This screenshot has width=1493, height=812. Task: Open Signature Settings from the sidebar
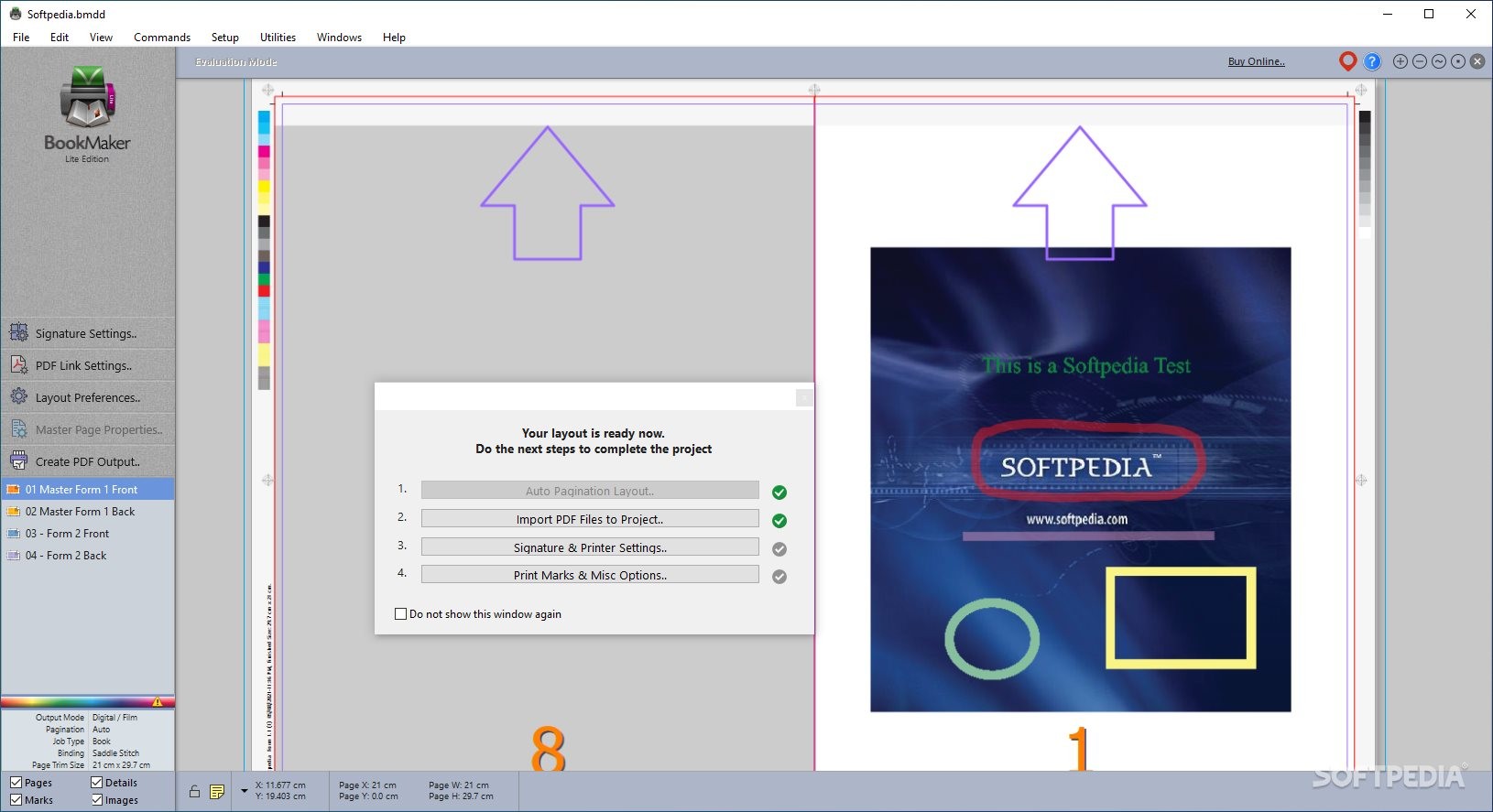[x=88, y=333]
